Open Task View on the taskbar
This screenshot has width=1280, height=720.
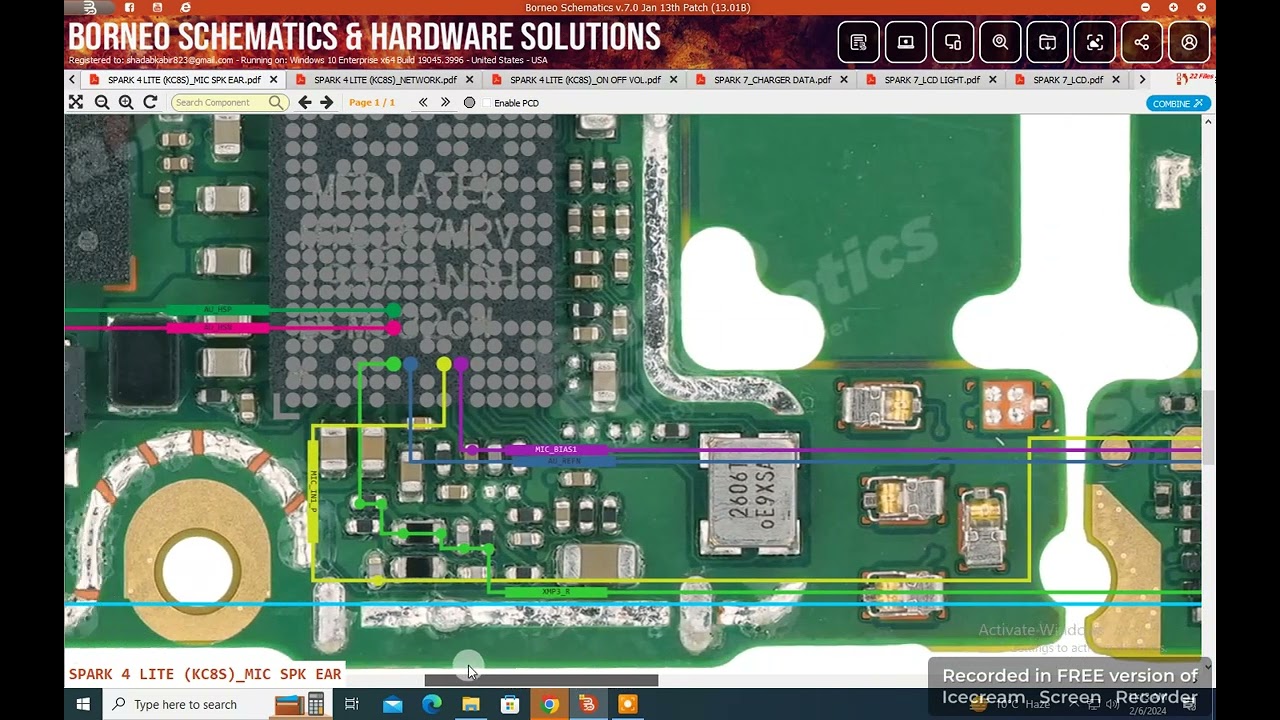coord(352,704)
